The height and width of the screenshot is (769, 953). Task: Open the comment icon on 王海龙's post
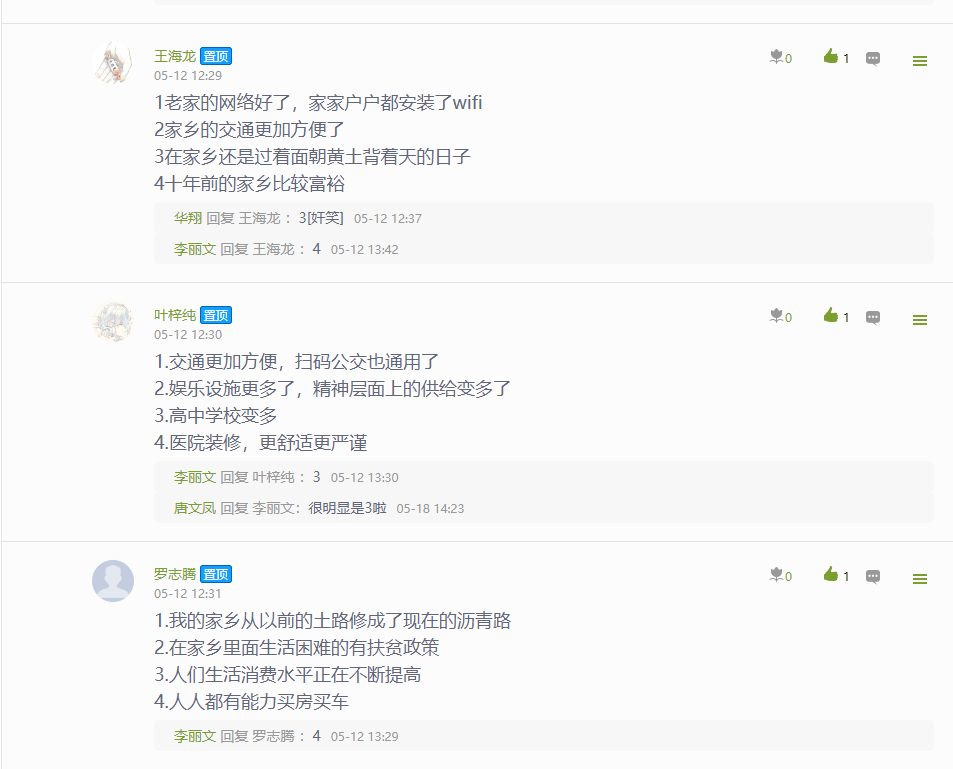[x=873, y=58]
